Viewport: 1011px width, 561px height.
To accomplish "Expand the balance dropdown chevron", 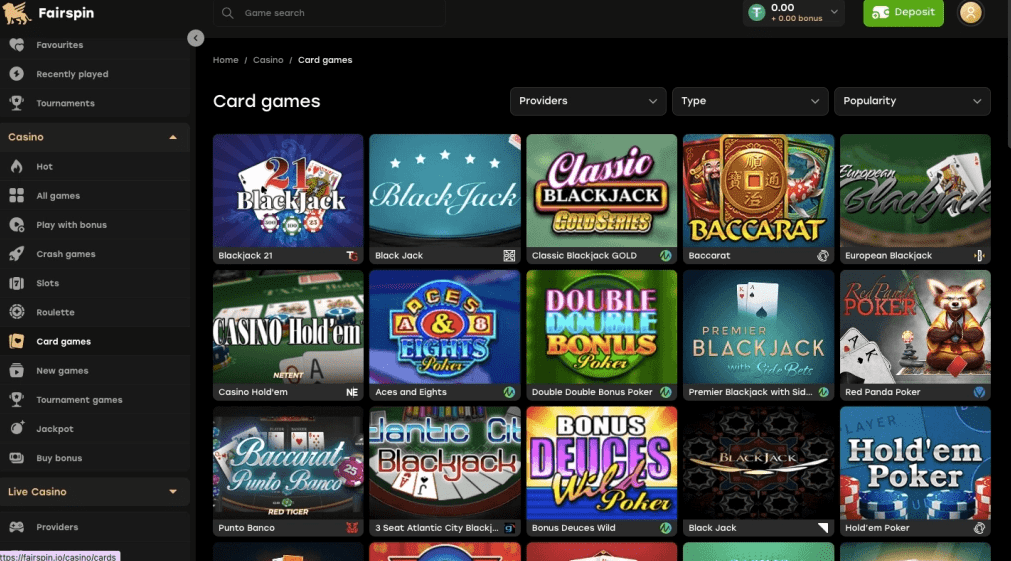I will point(834,12).
